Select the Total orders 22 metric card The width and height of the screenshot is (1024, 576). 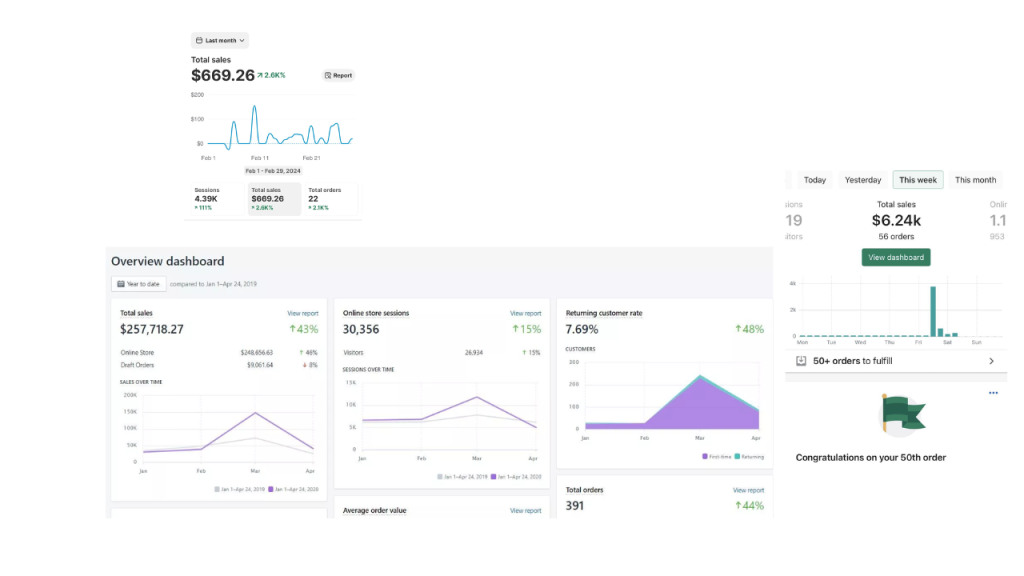330,199
